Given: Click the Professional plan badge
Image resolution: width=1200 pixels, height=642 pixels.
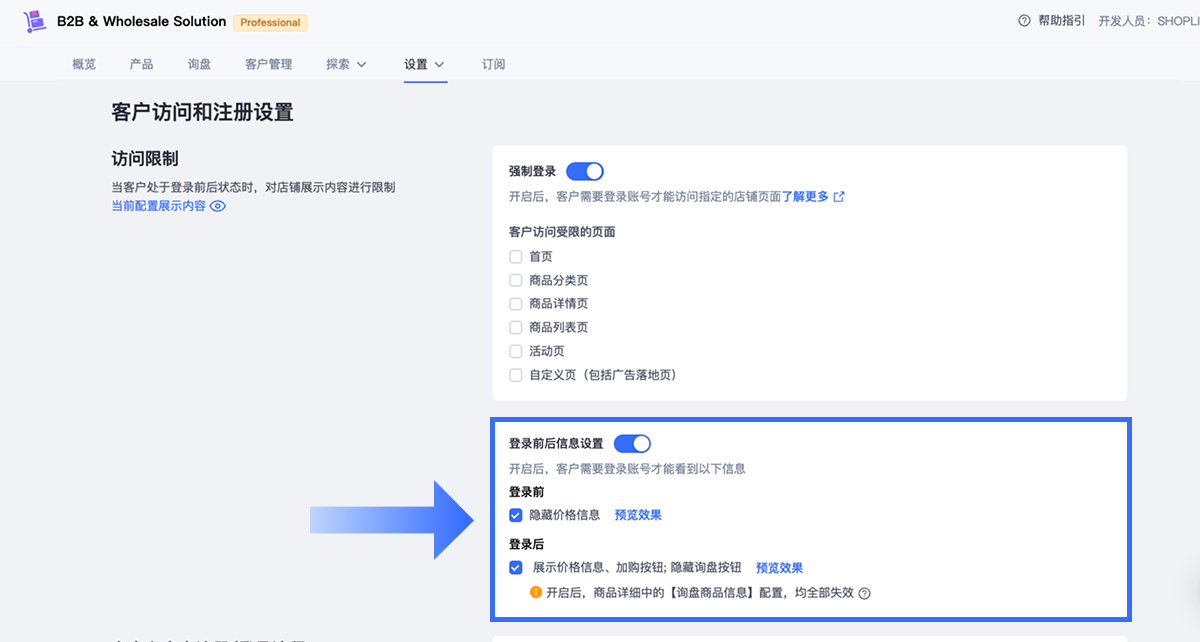Looking at the screenshot, I should click(270, 22).
